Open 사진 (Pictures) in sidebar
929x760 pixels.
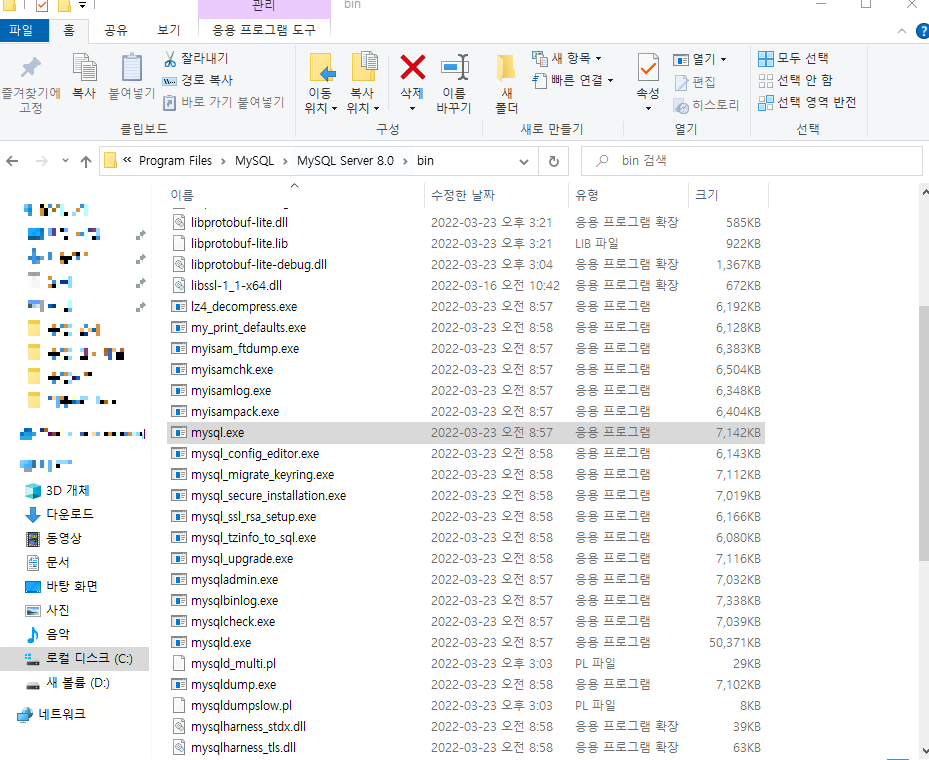pyautogui.click(x=47, y=610)
